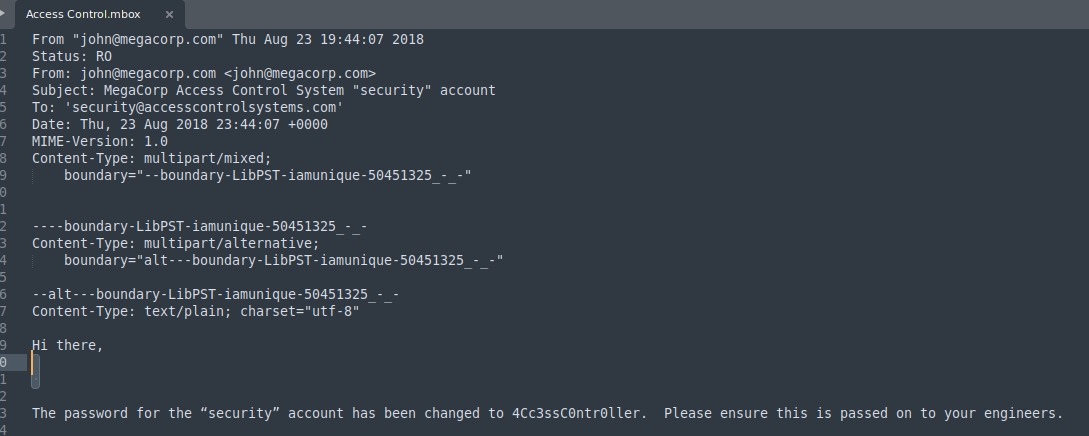1089x436 pixels.
Task: Click the indented boundary="--boundary-LibPST line
Action: coord(267,175)
